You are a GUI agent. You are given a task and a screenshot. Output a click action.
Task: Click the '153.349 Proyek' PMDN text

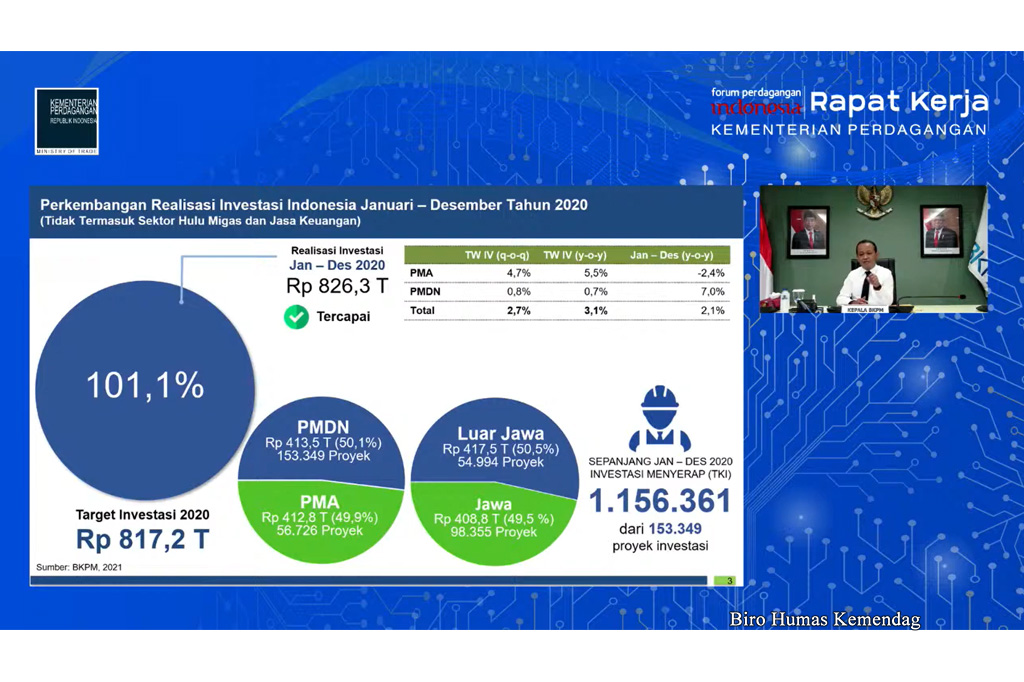[323, 456]
